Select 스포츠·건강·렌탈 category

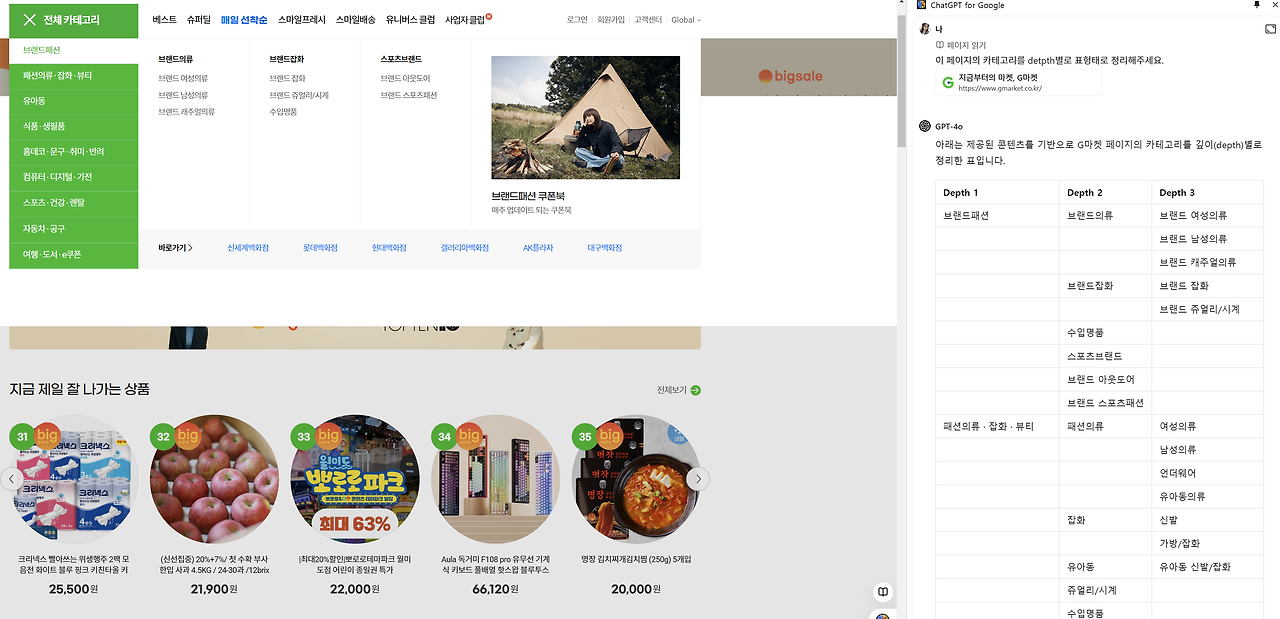pyautogui.click(x=74, y=203)
